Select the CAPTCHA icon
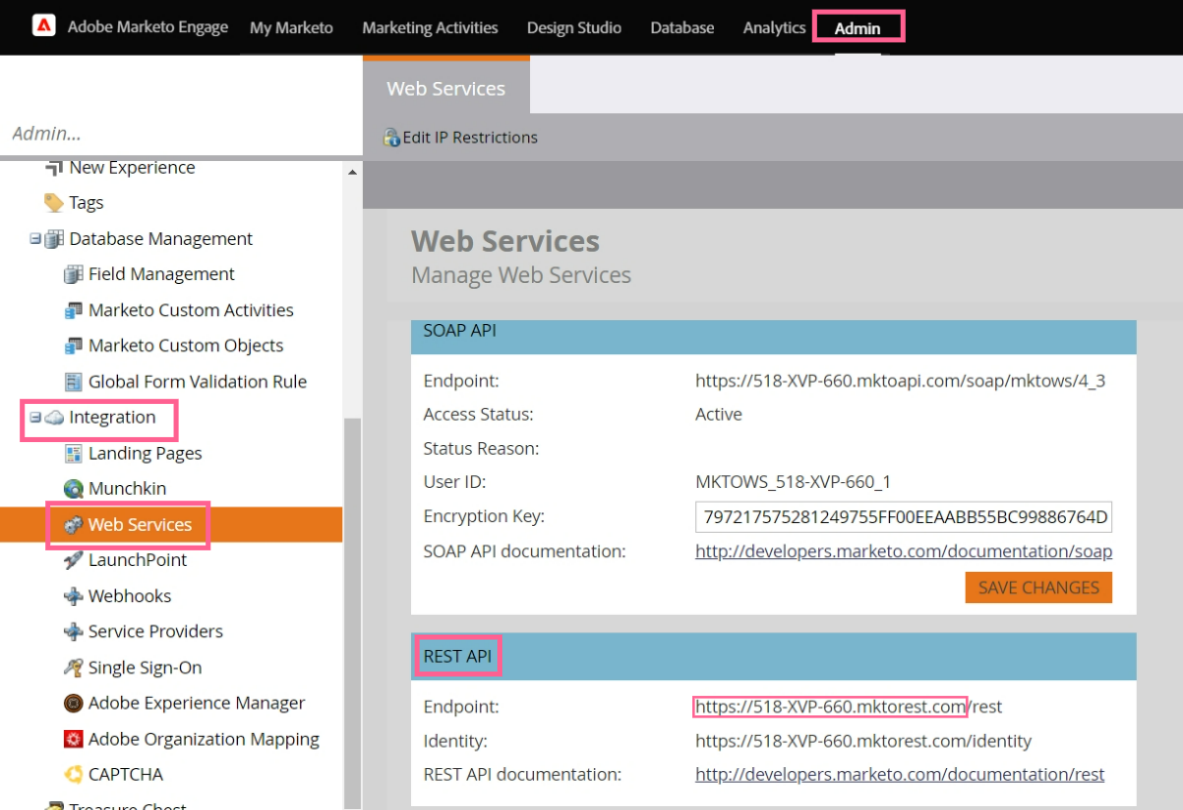The height and width of the screenshot is (810, 1183). click(73, 775)
